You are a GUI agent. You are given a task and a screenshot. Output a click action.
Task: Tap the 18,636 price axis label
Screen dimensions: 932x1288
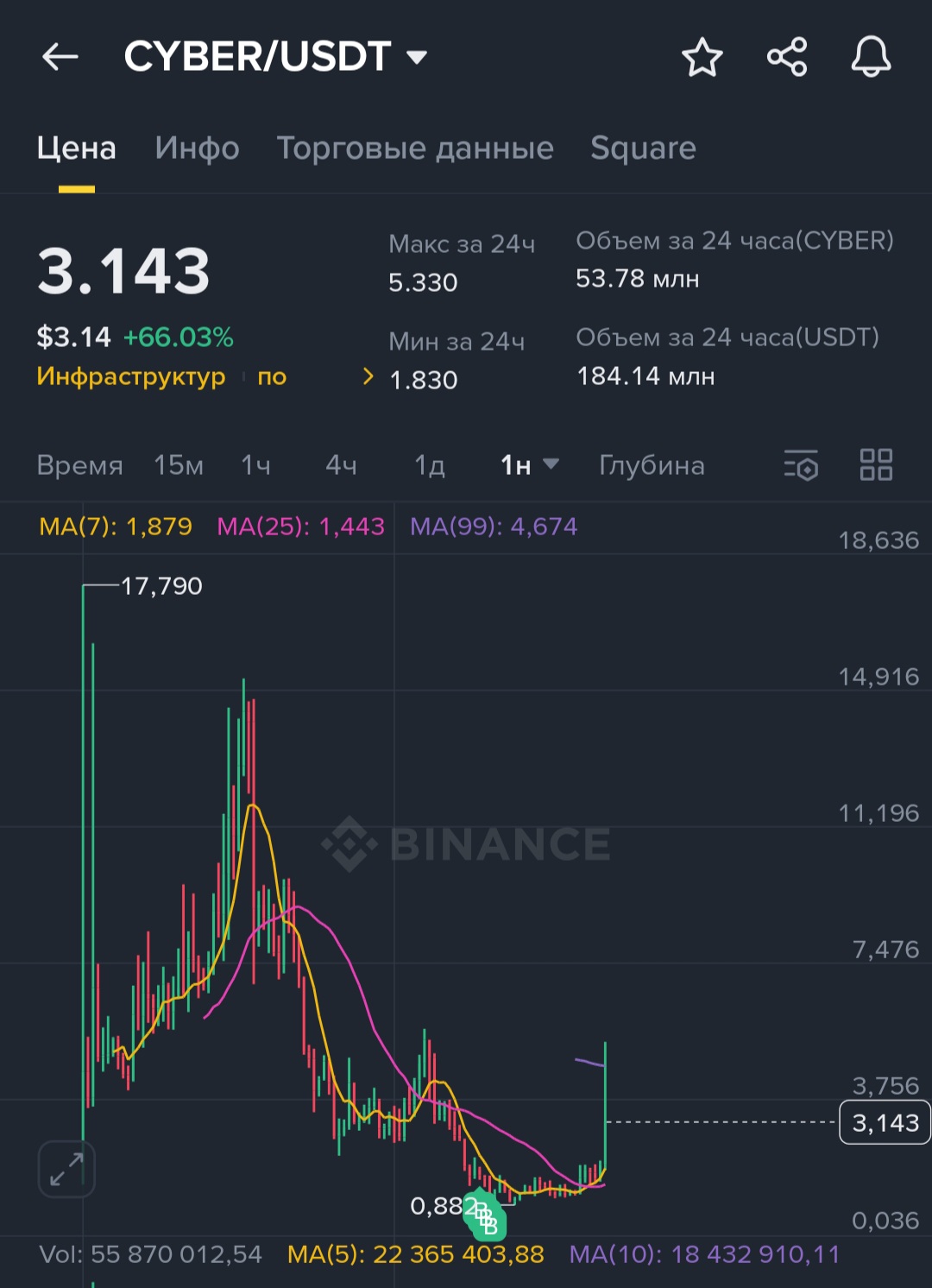tap(878, 540)
